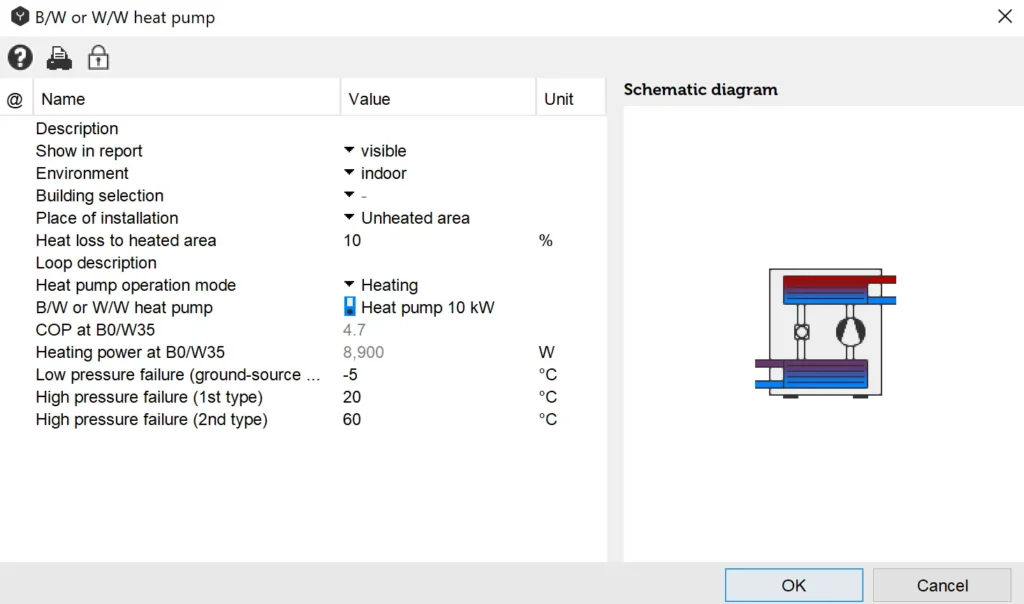This screenshot has height=604, width=1024.
Task: Expand the Building selection dropdown
Action: click(349, 195)
